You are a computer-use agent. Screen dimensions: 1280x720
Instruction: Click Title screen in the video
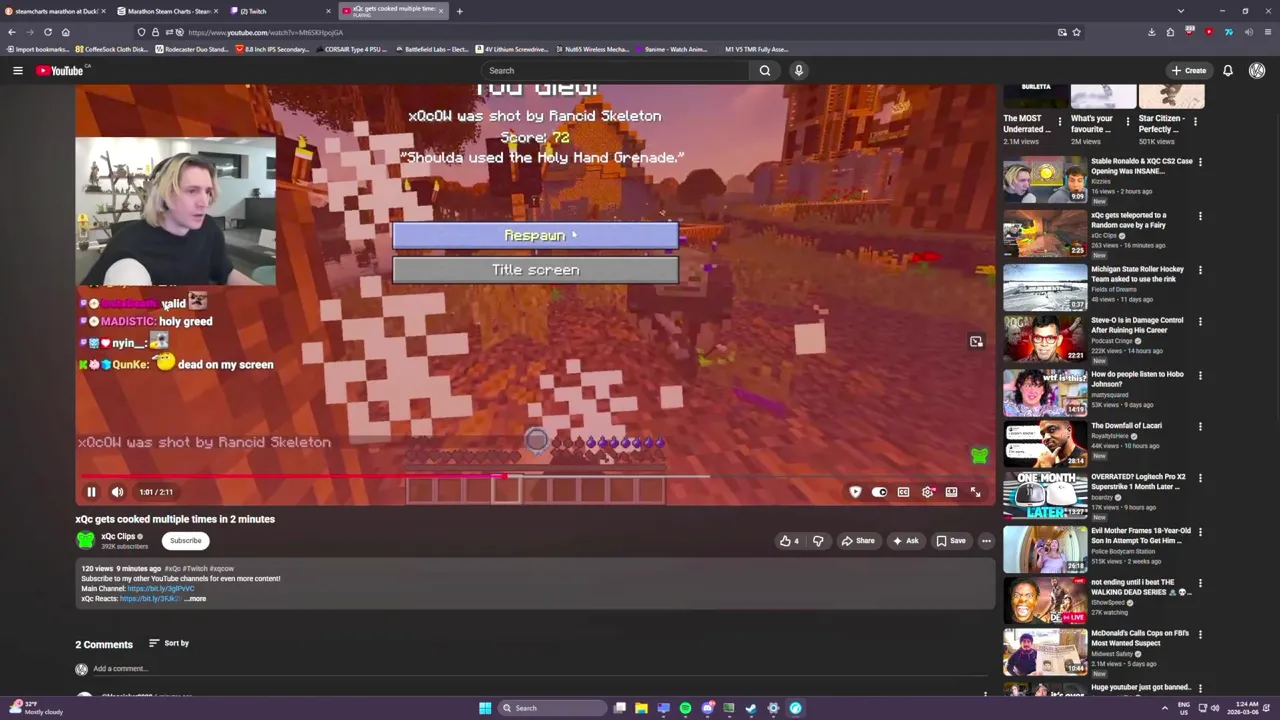[x=535, y=270]
